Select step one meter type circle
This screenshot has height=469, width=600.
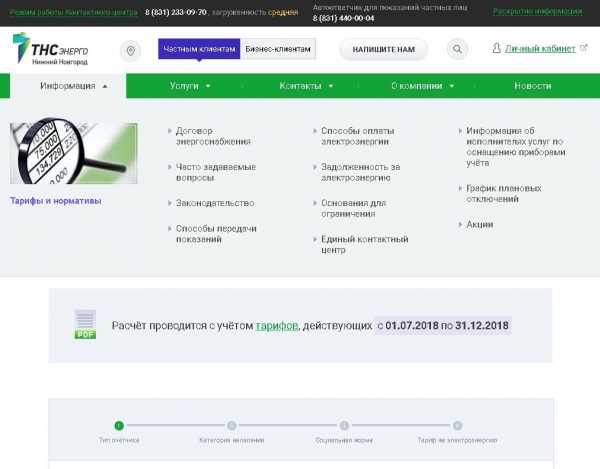click(x=119, y=425)
